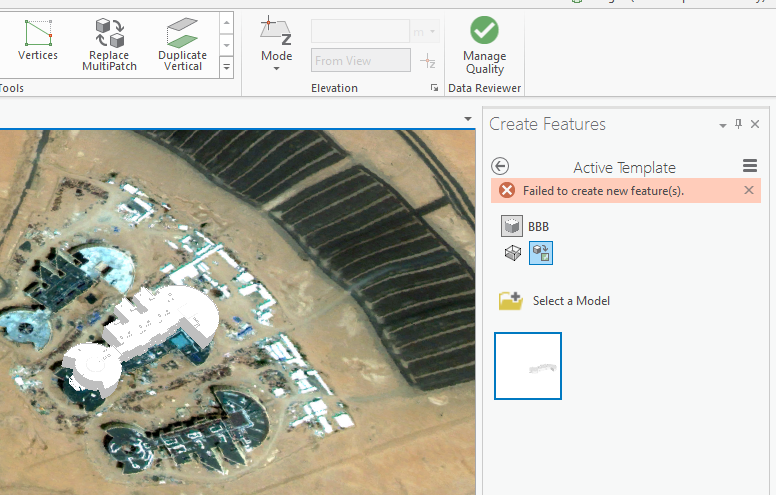The width and height of the screenshot is (776, 495).
Task: Click the From View elevation field
Action: 361,60
